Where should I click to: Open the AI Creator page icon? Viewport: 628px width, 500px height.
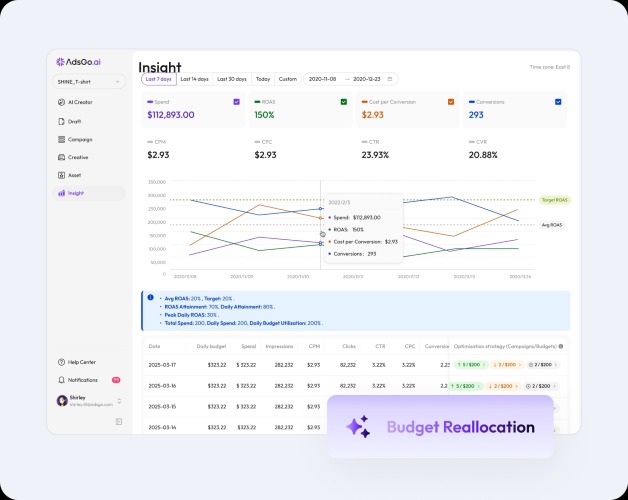coord(61,102)
